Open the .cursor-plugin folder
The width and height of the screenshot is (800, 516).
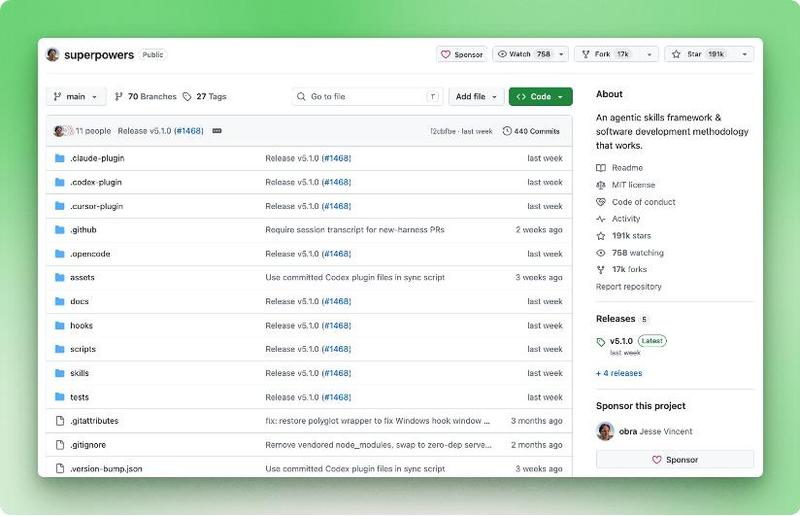click(96, 206)
